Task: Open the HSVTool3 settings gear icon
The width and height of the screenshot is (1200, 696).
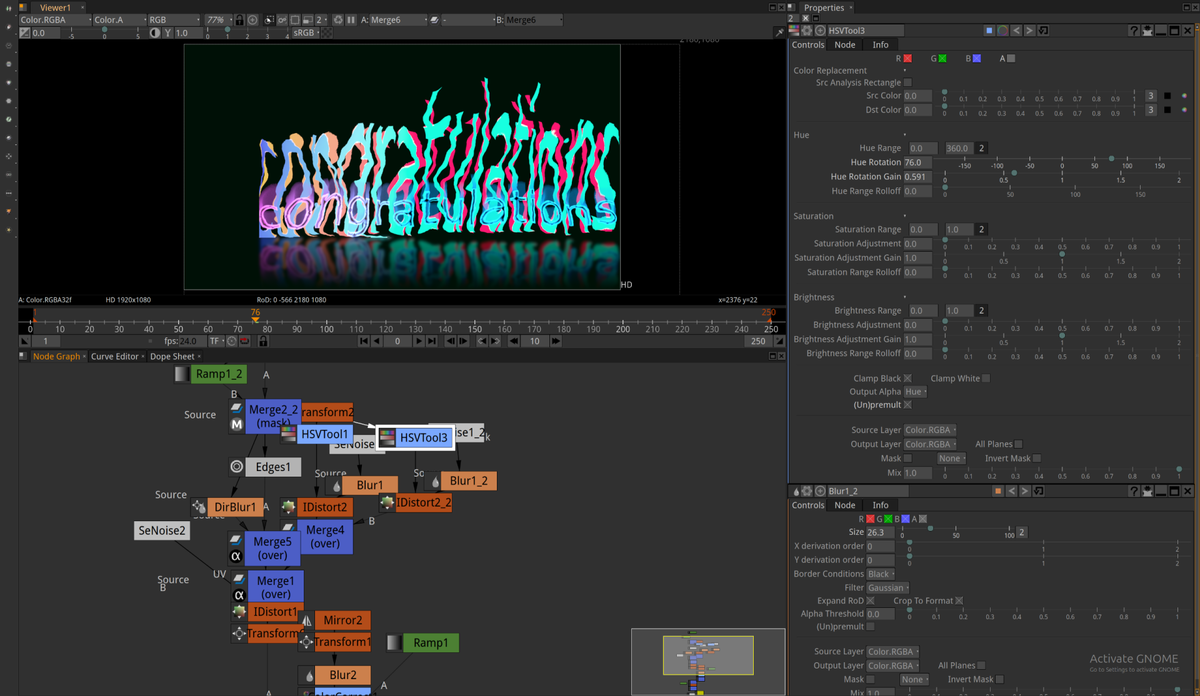Action: [x=806, y=31]
